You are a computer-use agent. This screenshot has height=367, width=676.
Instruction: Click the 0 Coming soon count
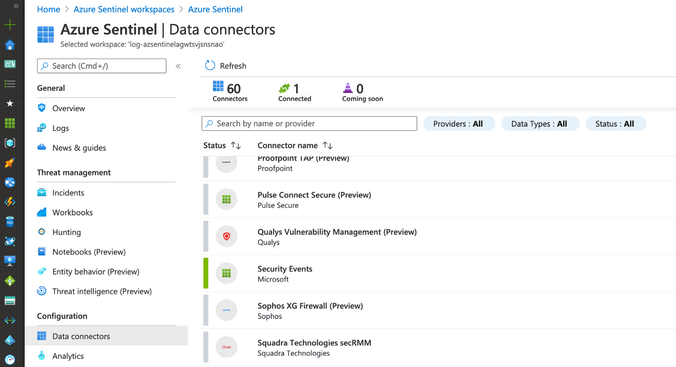(362, 92)
